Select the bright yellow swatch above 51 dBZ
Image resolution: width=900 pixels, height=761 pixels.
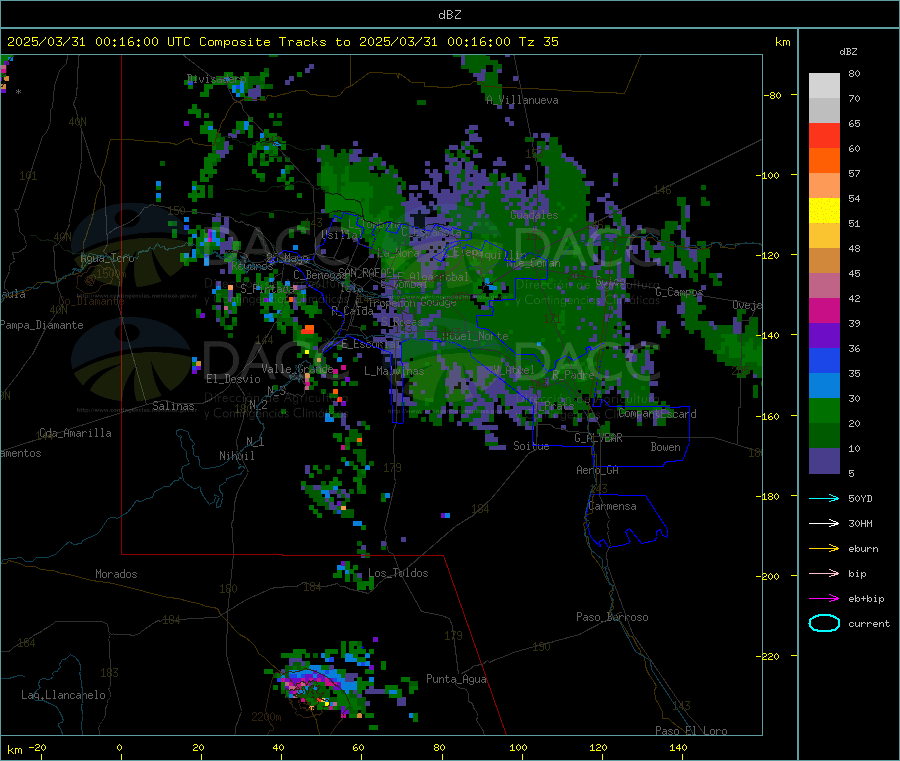[x=824, y=211]
